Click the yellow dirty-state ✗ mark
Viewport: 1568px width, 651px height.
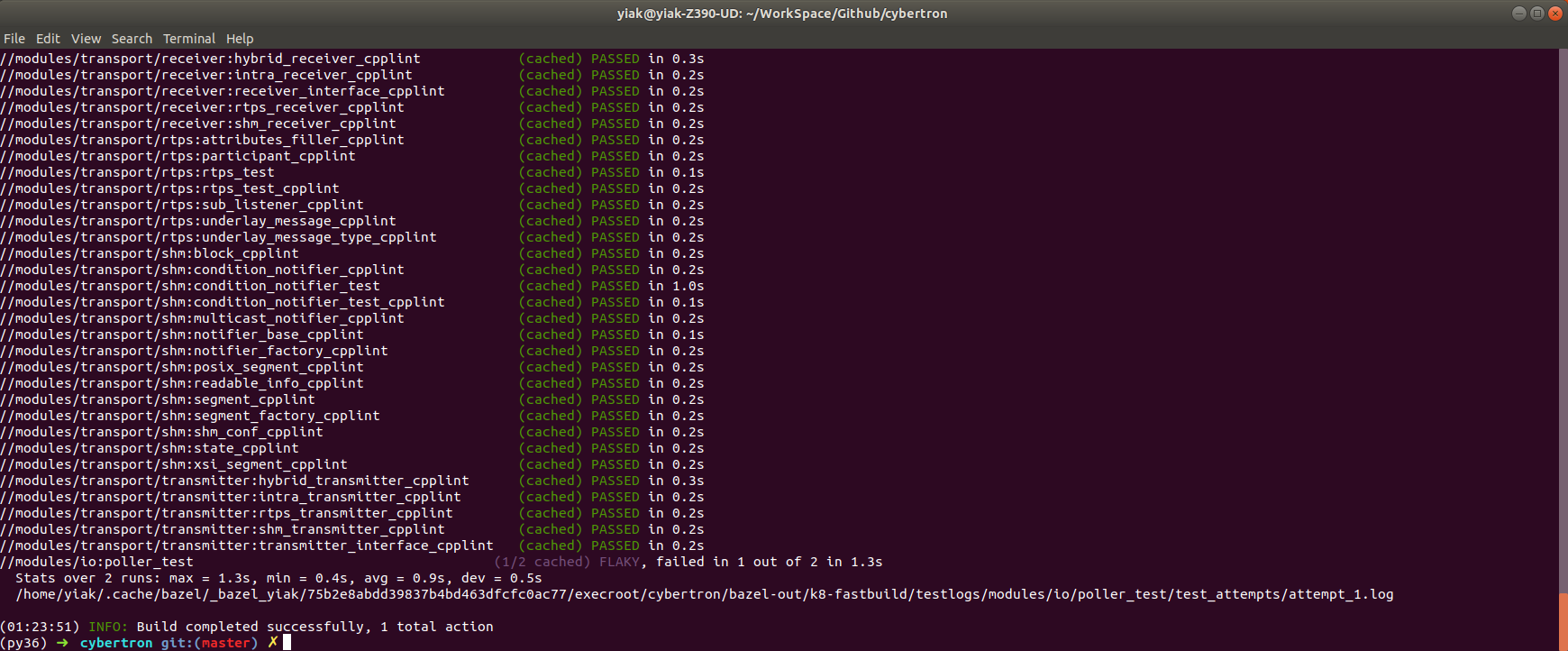pyautogui.click(x=273, y=643)
